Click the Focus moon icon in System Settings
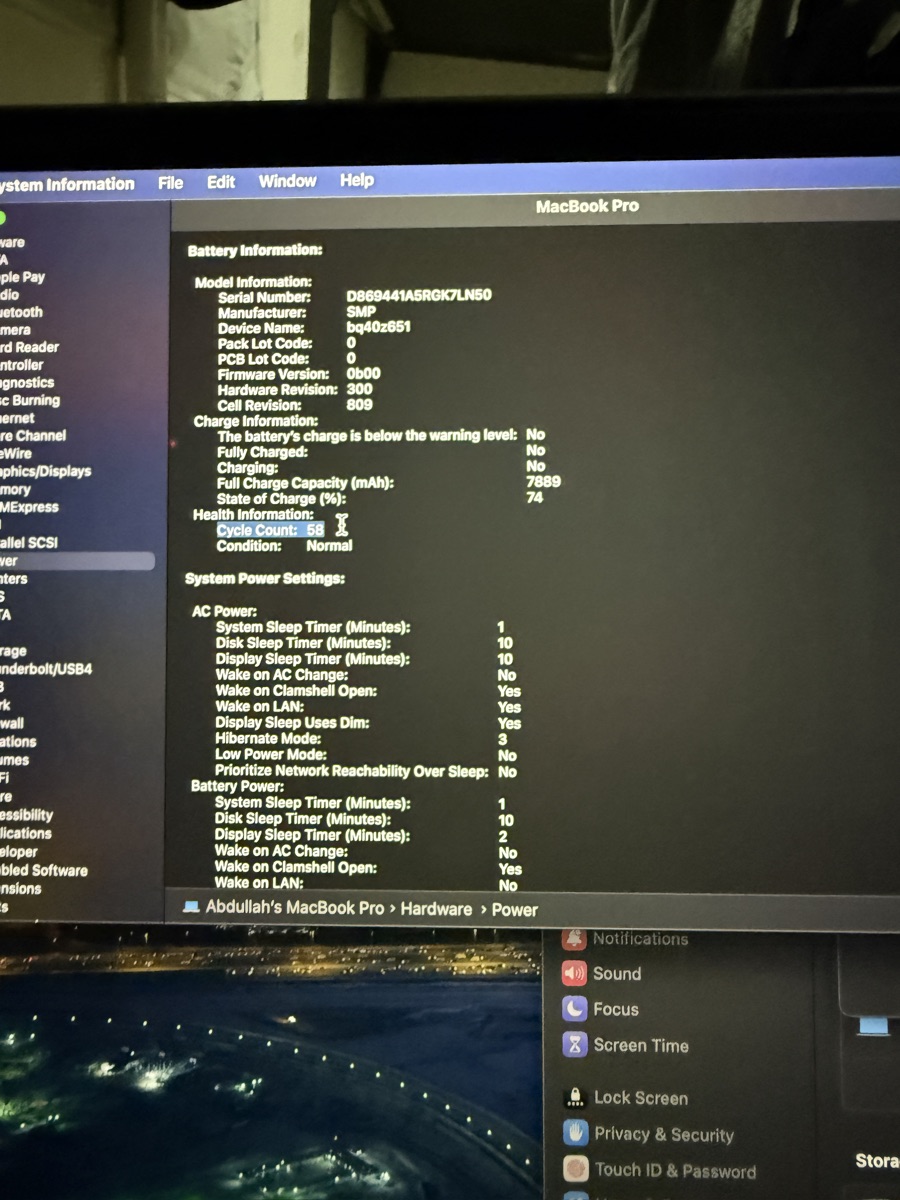Screen dimensions: 900x1200 click(574, 1009)
